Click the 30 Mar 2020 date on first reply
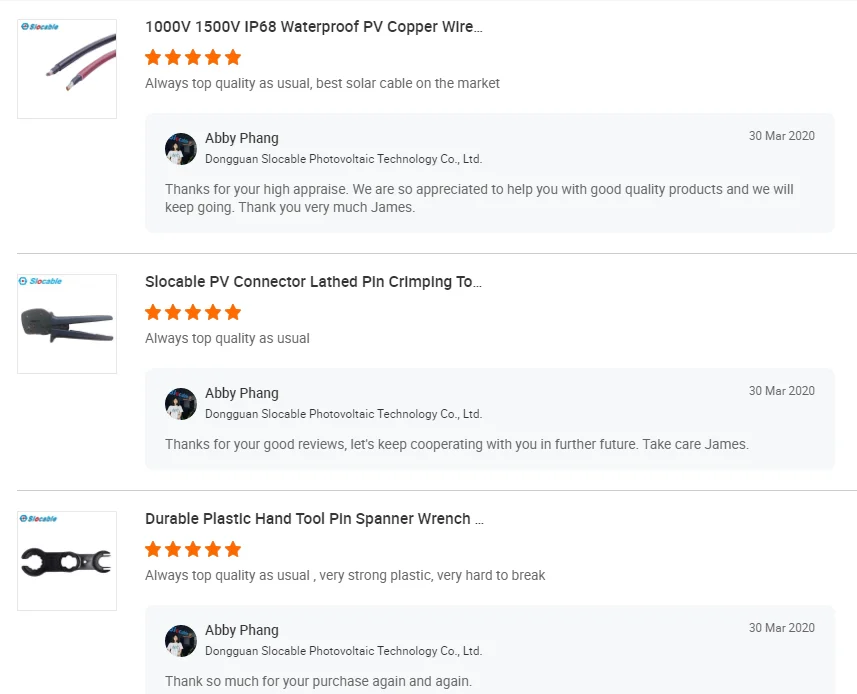This screenshot has height=694, width=857. tap(782, 135)
